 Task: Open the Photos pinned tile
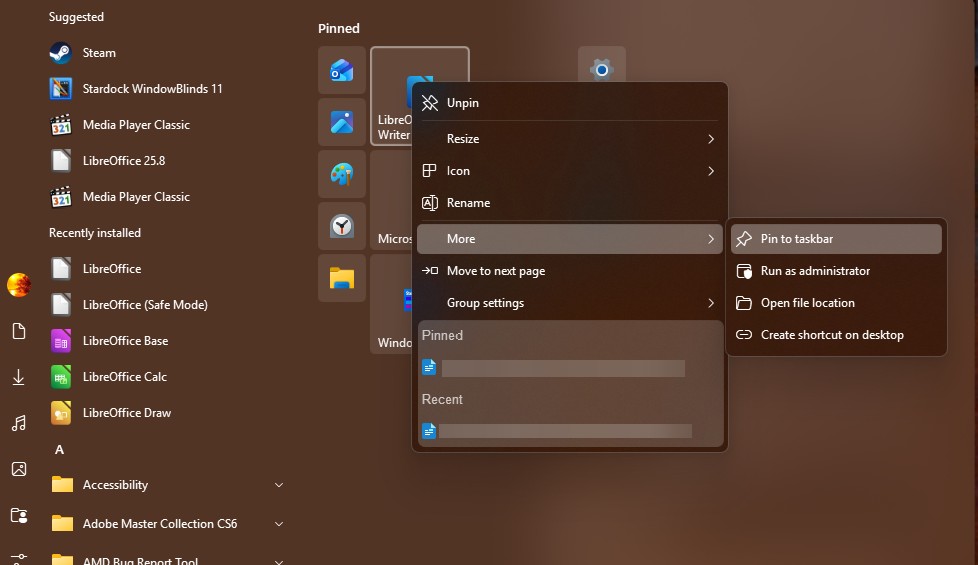click(342, 122)
